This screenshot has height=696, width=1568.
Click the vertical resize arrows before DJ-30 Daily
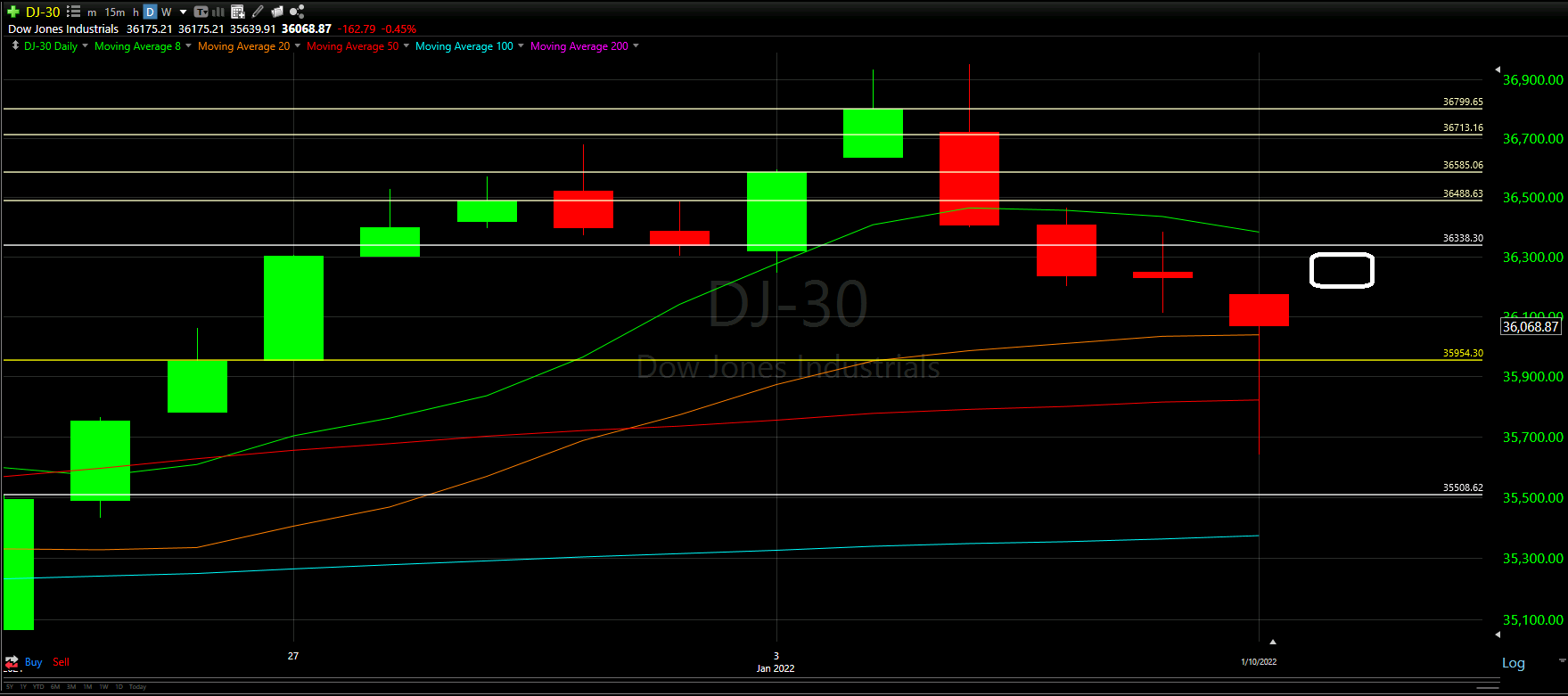(15, 45)
